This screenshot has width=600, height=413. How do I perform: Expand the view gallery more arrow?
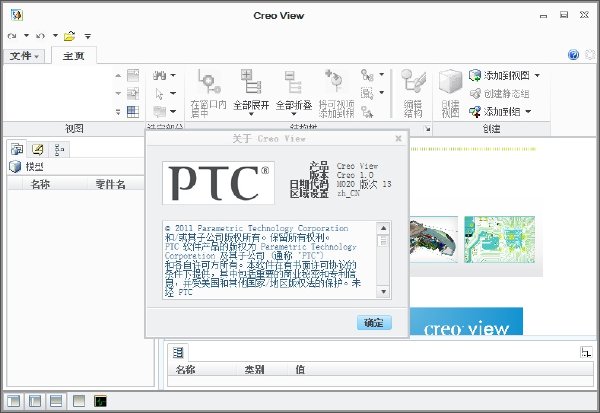click(118, 112)
